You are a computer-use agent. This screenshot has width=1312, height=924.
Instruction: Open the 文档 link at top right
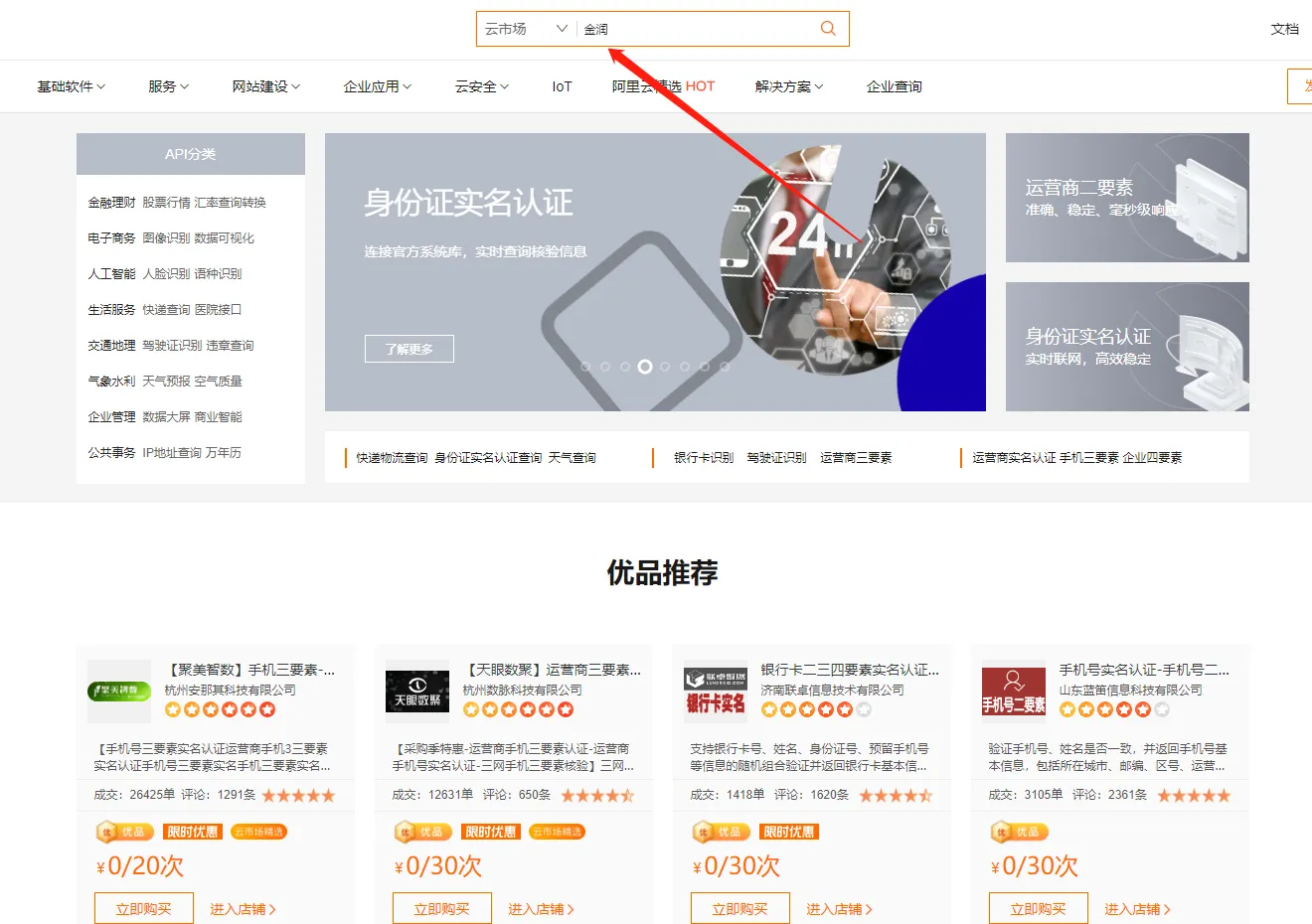coord(1285,29)
